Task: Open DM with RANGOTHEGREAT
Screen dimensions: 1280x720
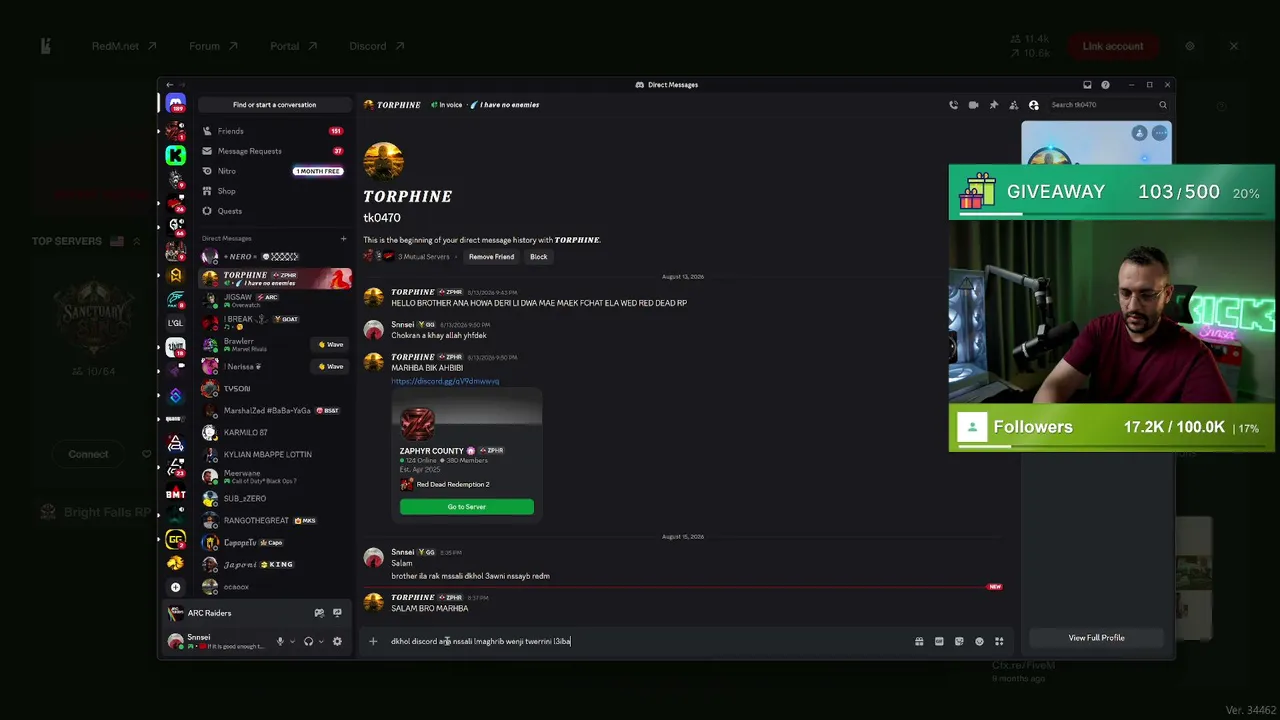Action: pyautogui.click(x=274, y=520)
